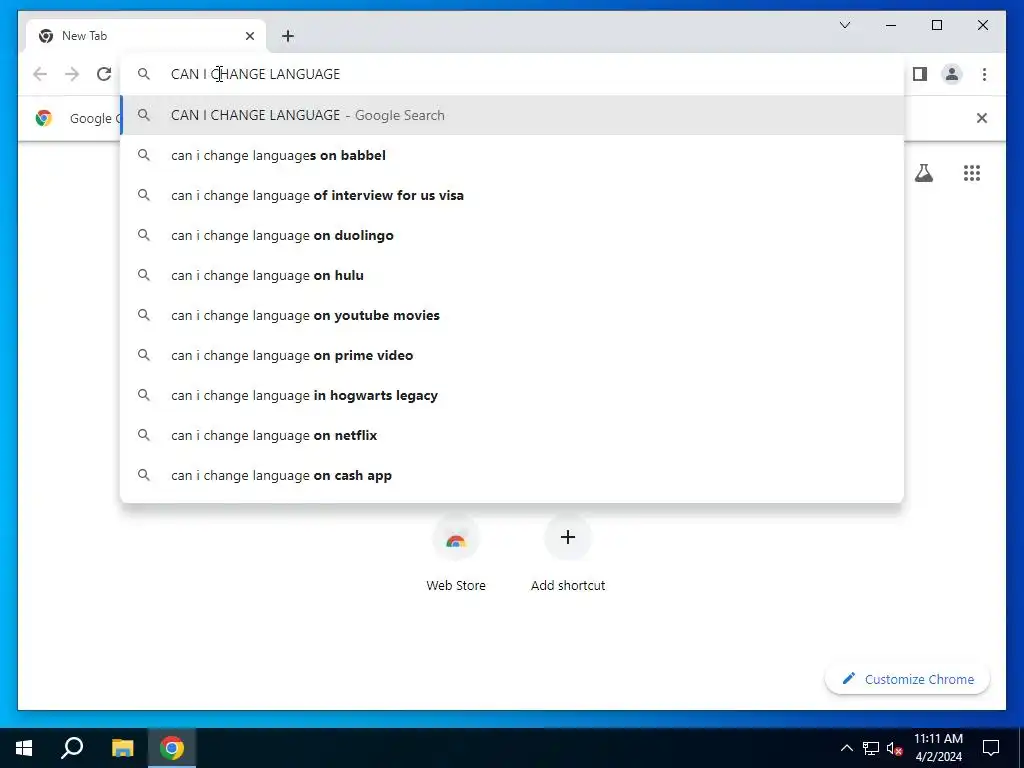This screenshot has width=1024, height=768.
Task: Choose suggestion 'on duolingo'
Action: point(513,235)
